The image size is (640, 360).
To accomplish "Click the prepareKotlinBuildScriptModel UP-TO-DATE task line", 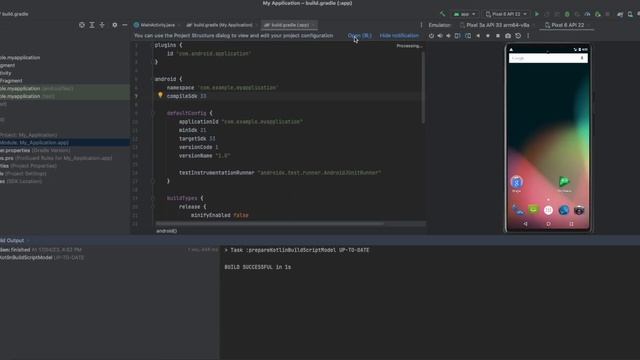I will coord(297,250).
